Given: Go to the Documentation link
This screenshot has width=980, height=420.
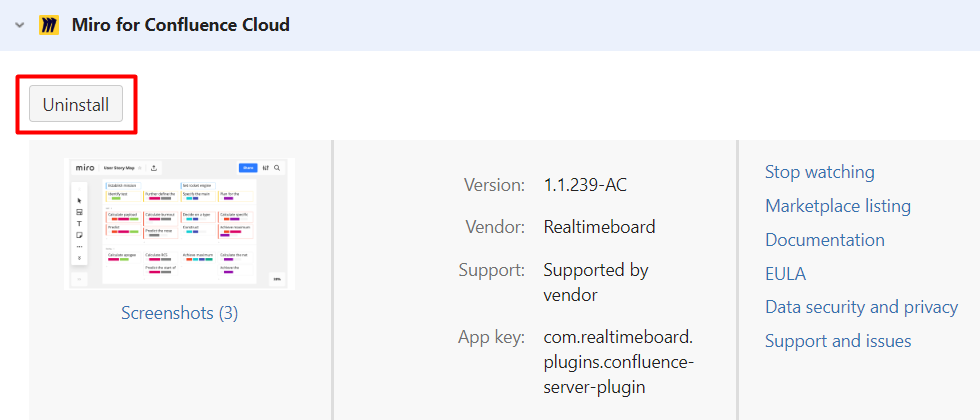Looking at the screenshot, I should 824,240.
